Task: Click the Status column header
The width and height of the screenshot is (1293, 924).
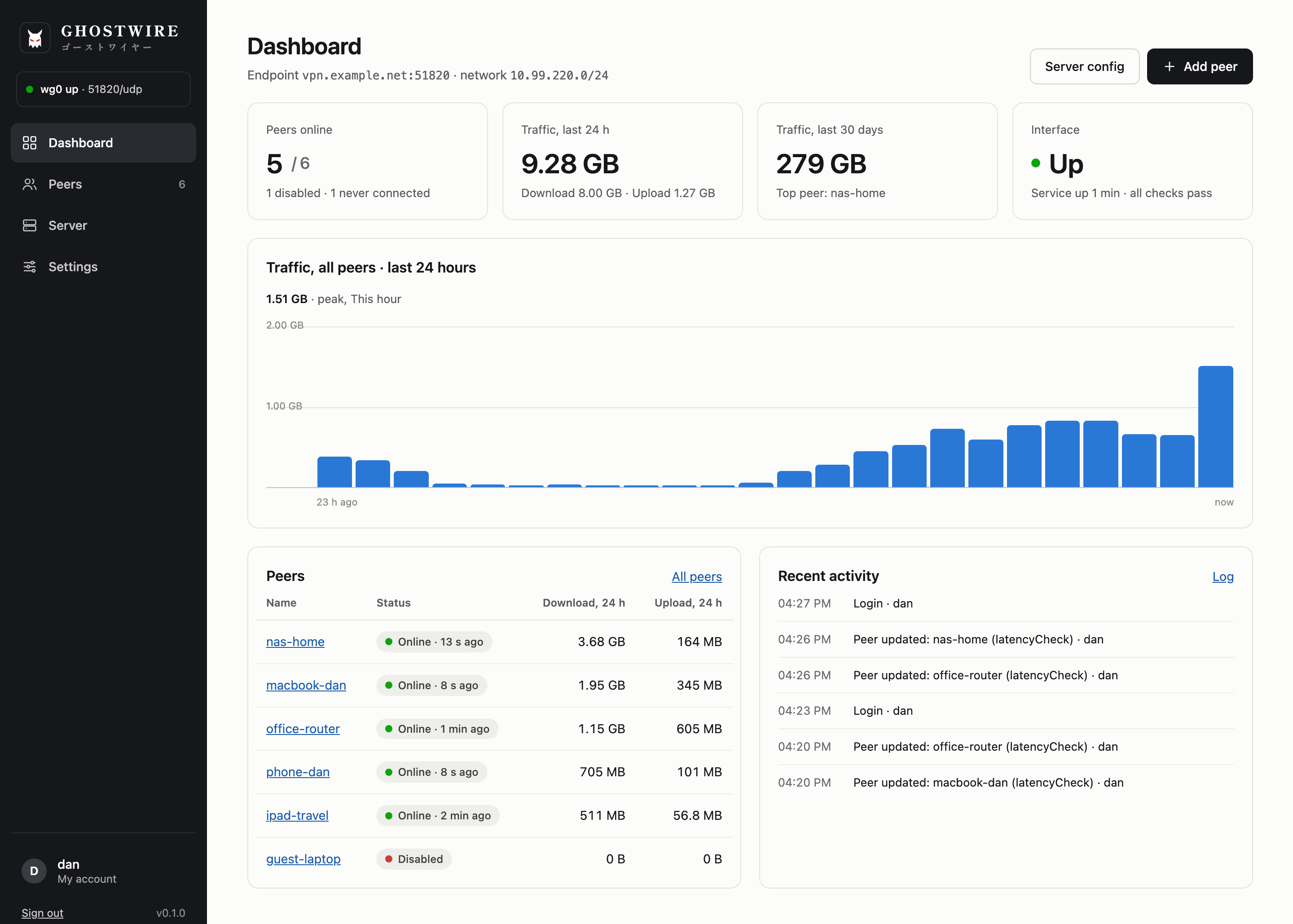Action: (393, 603)
